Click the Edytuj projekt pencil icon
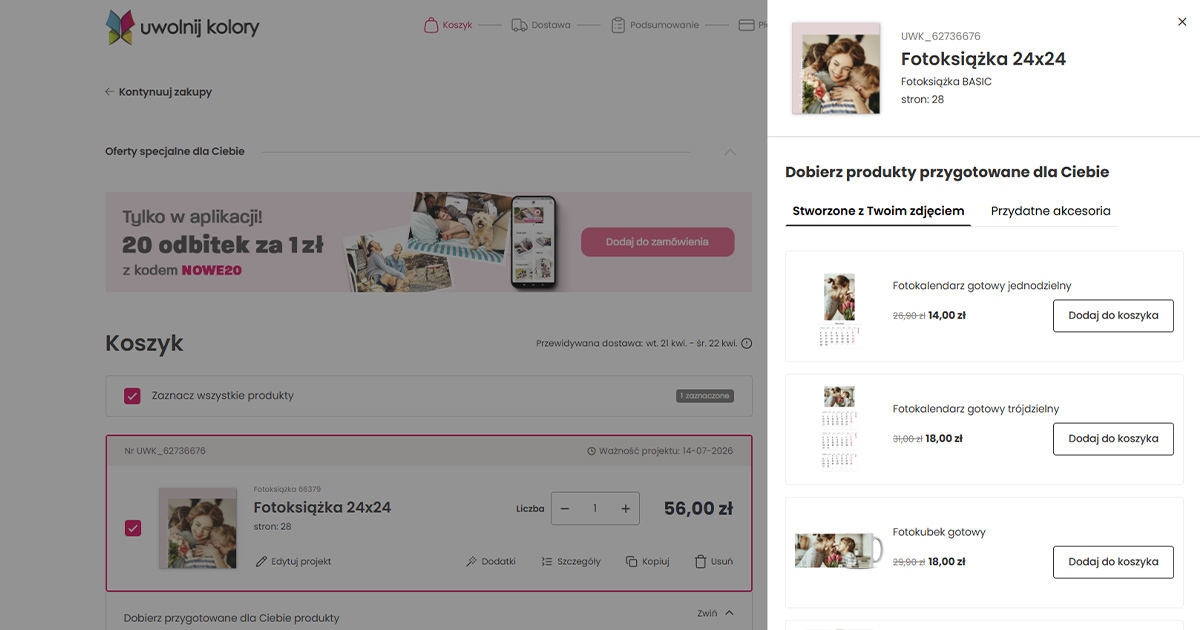Screen dimensions: 1200x630 262,562
